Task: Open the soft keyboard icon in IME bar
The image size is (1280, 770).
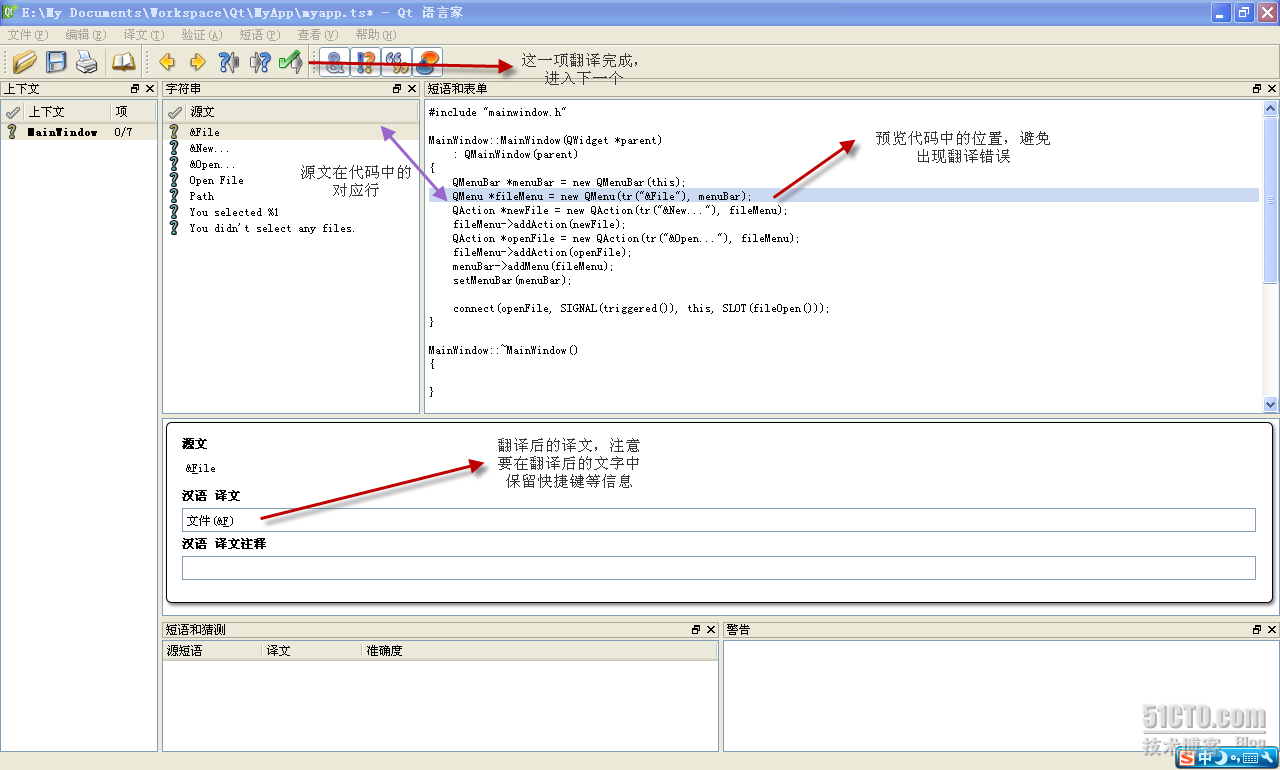Action: click(1249, 758)
